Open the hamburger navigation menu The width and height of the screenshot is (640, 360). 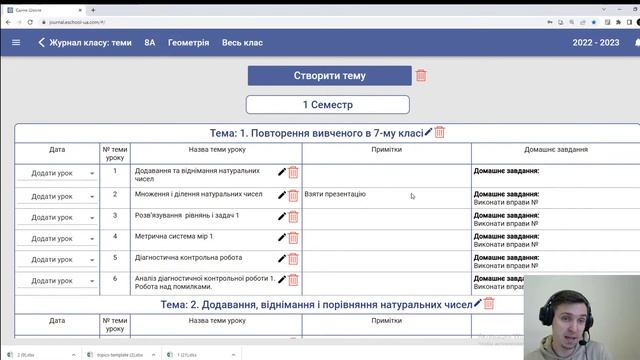coord(16,42)
